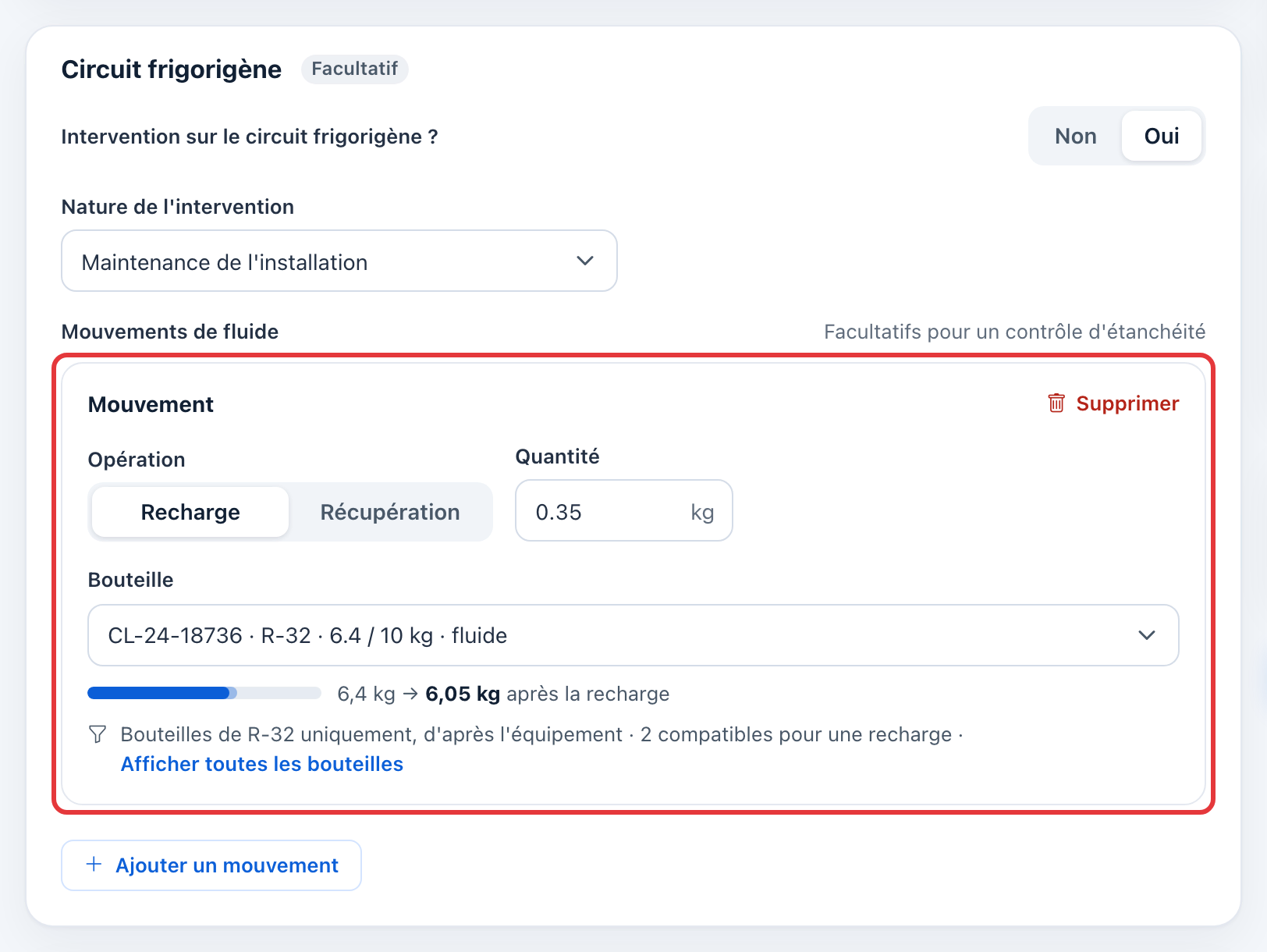
Task: Click the chevron in Nature de l'intervention field
Action: [x=585, y=261]
